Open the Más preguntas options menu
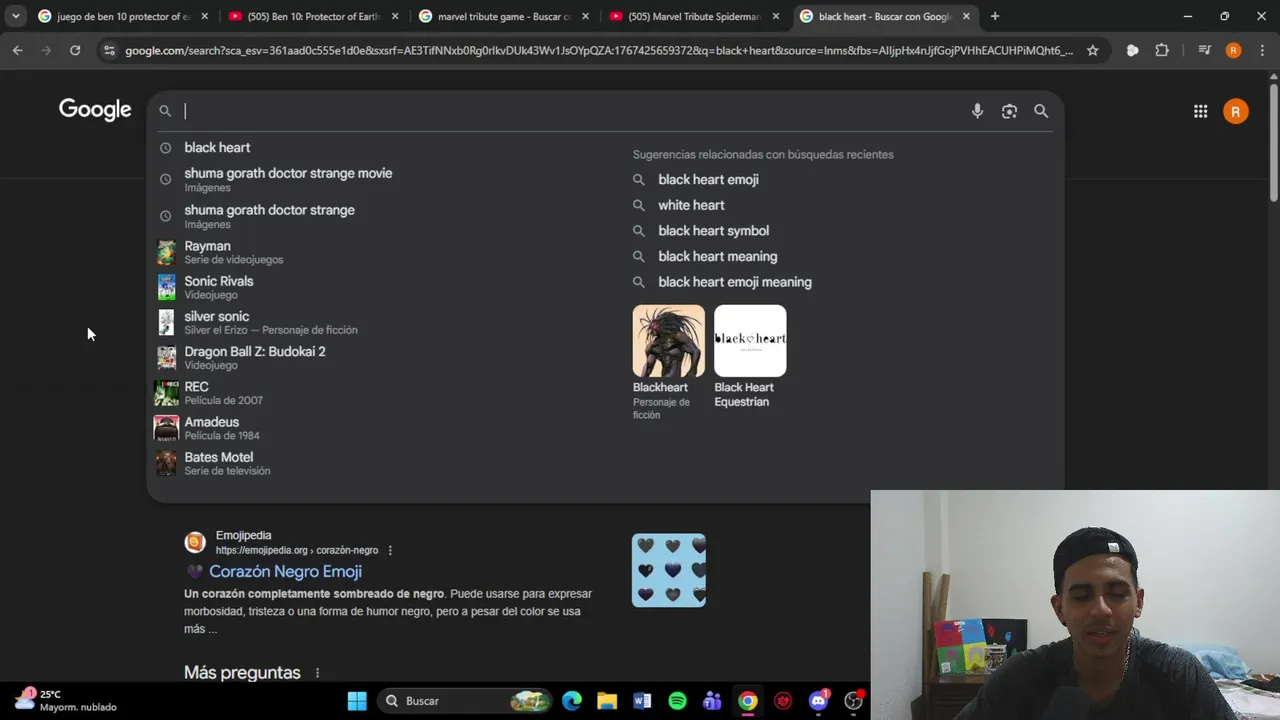Screen dimensions: 1280x720 (x=317, y=673)
